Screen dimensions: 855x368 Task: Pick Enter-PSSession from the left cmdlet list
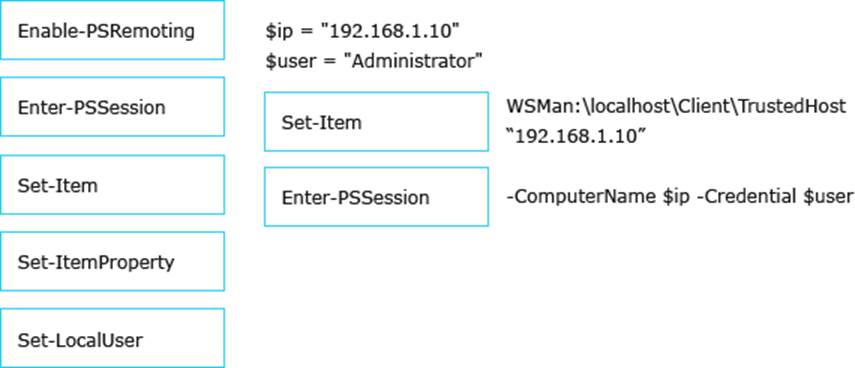(x=112, y=107)
